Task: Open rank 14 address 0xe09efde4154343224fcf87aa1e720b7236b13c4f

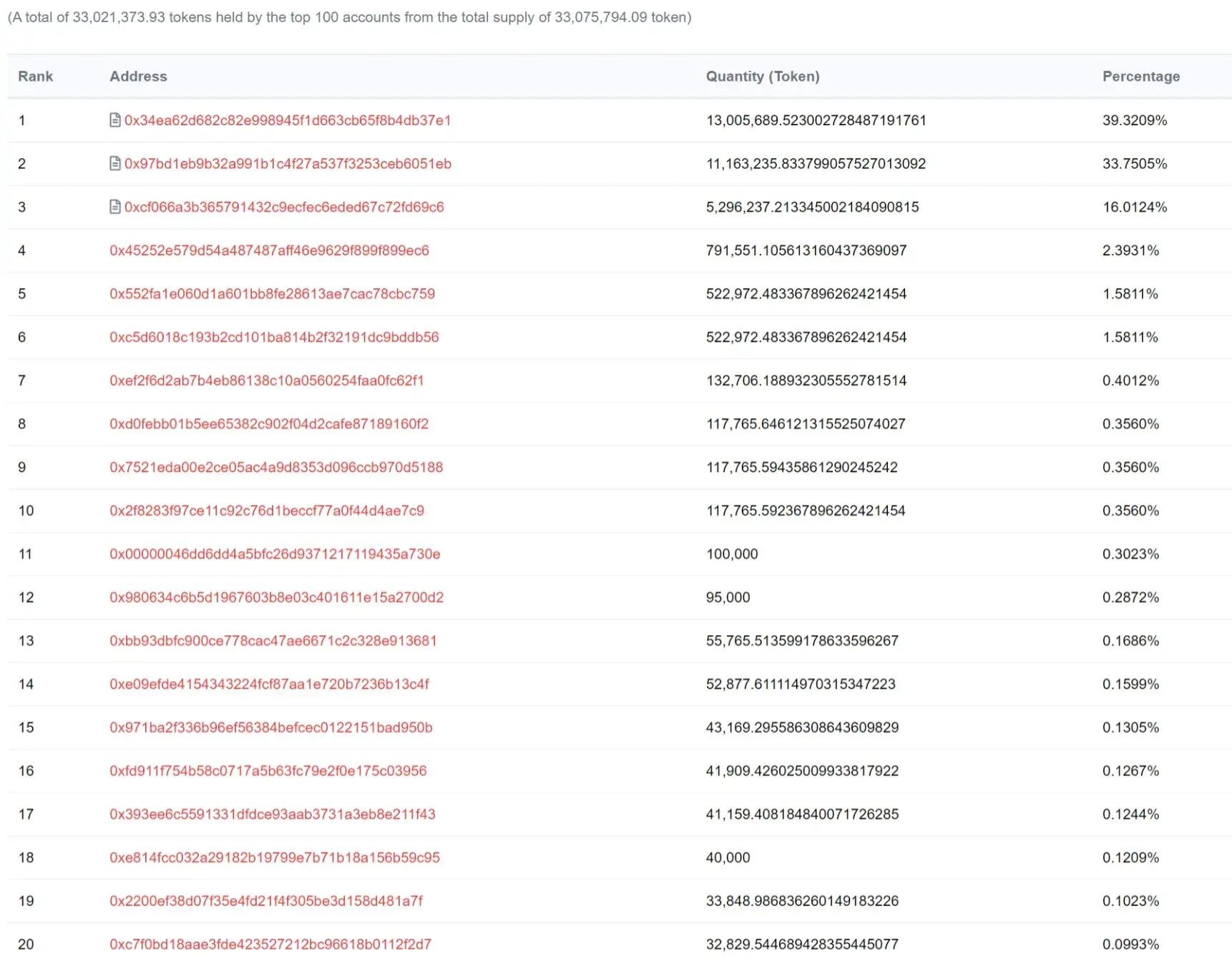Action: [269, 684]
